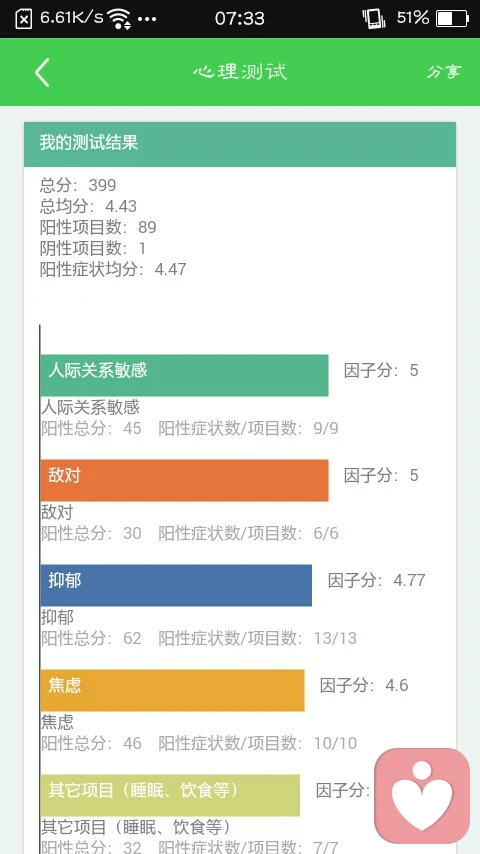Tap the vibrate mode status icon
Image resolution: width=480 pixels, height=854 pixels.
coord(374,19)
